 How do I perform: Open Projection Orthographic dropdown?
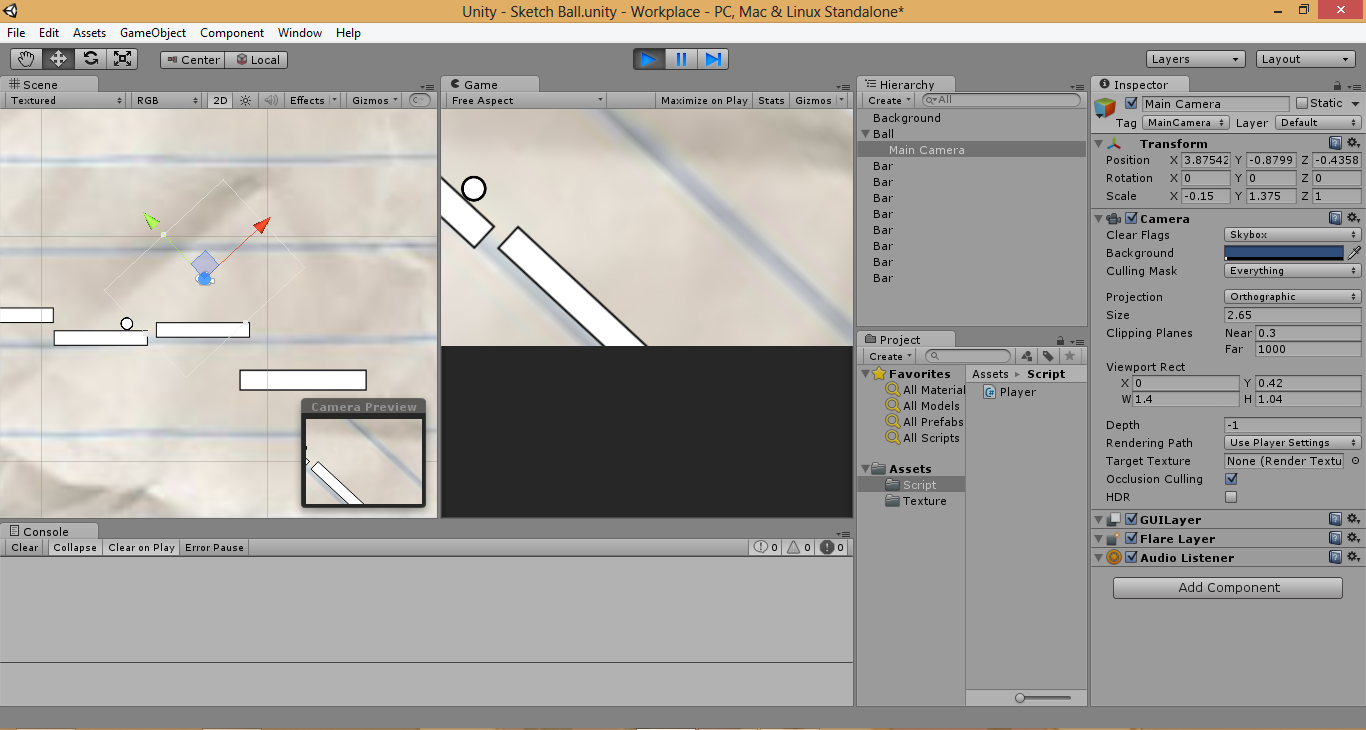1292,297
